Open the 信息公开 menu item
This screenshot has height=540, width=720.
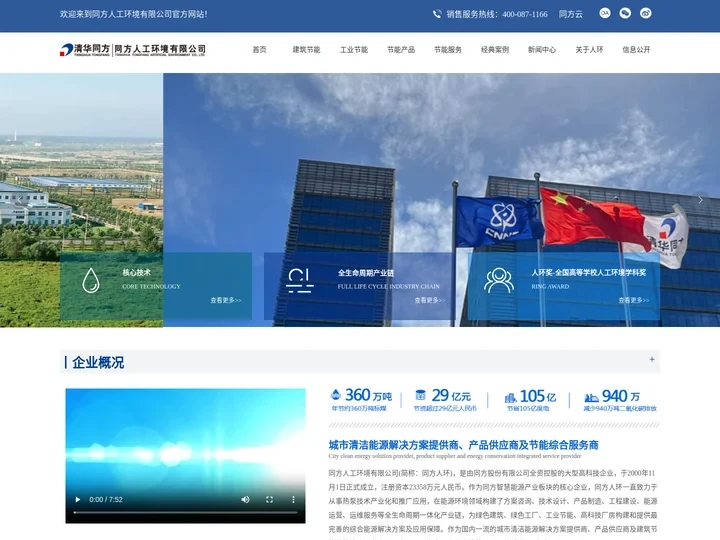click(636, 50)
